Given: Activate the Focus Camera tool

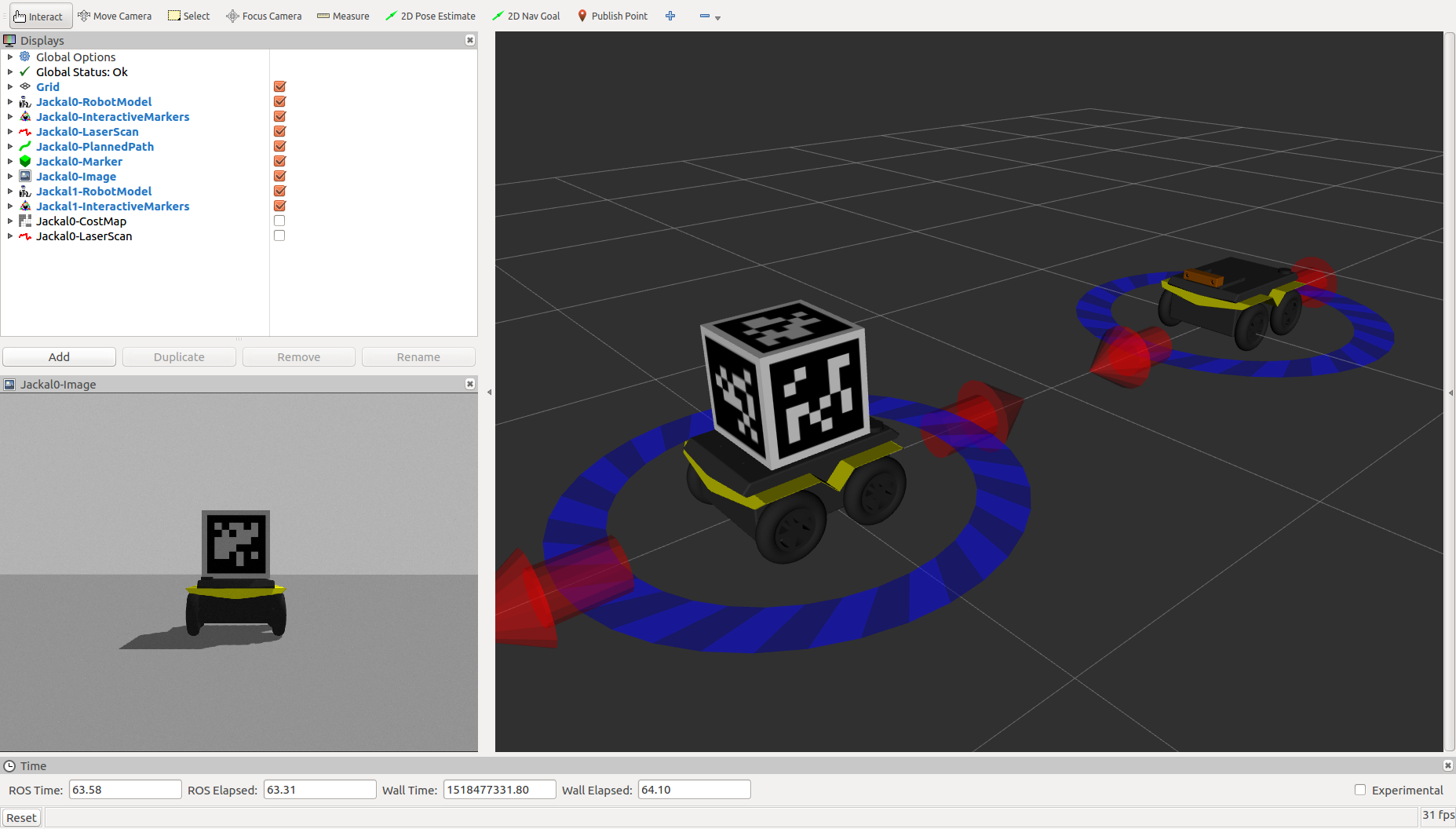Looking at the screenshot, I should point(264,16).
